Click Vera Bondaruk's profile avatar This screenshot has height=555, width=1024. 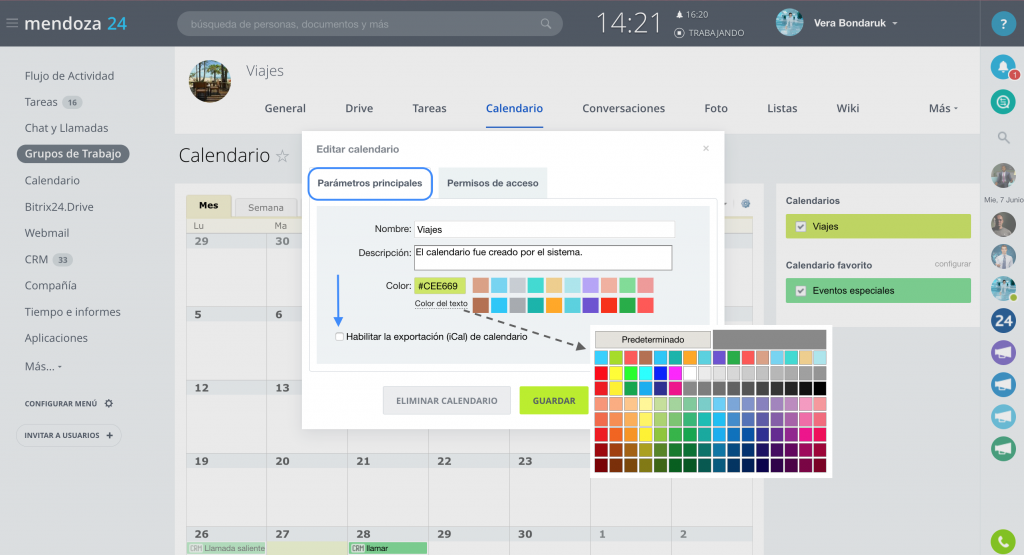789,23
